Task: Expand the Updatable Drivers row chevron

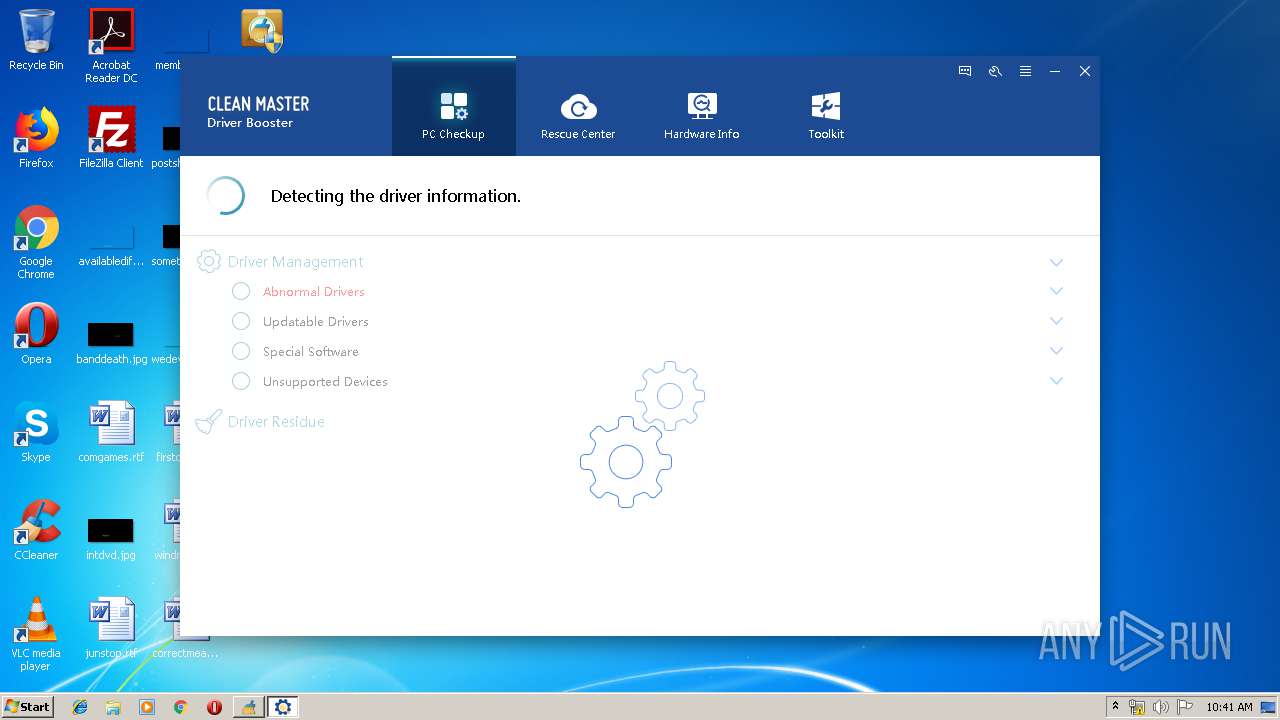Action: pyautogui.click(x=1056, y=321)
